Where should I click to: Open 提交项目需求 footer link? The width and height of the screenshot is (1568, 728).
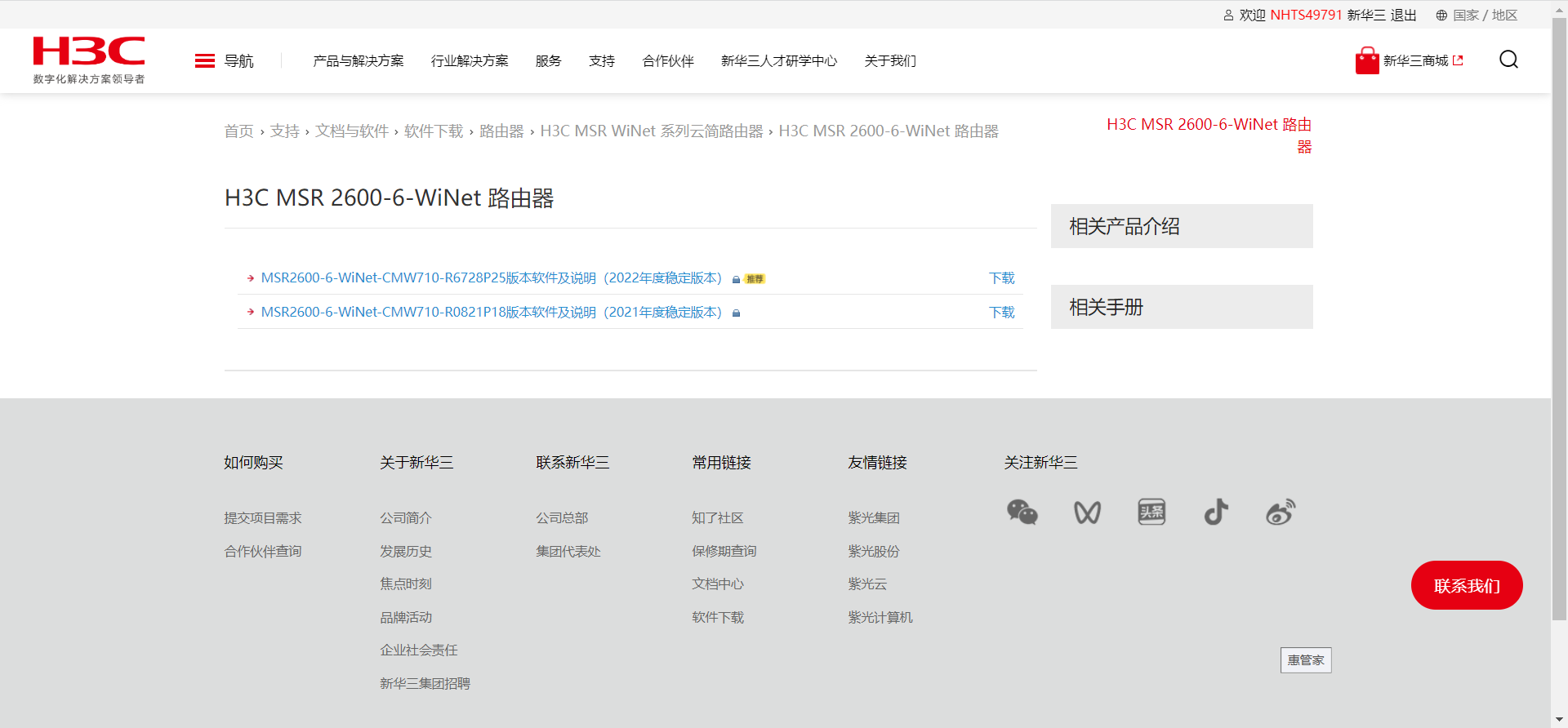(x=263, y=518)
